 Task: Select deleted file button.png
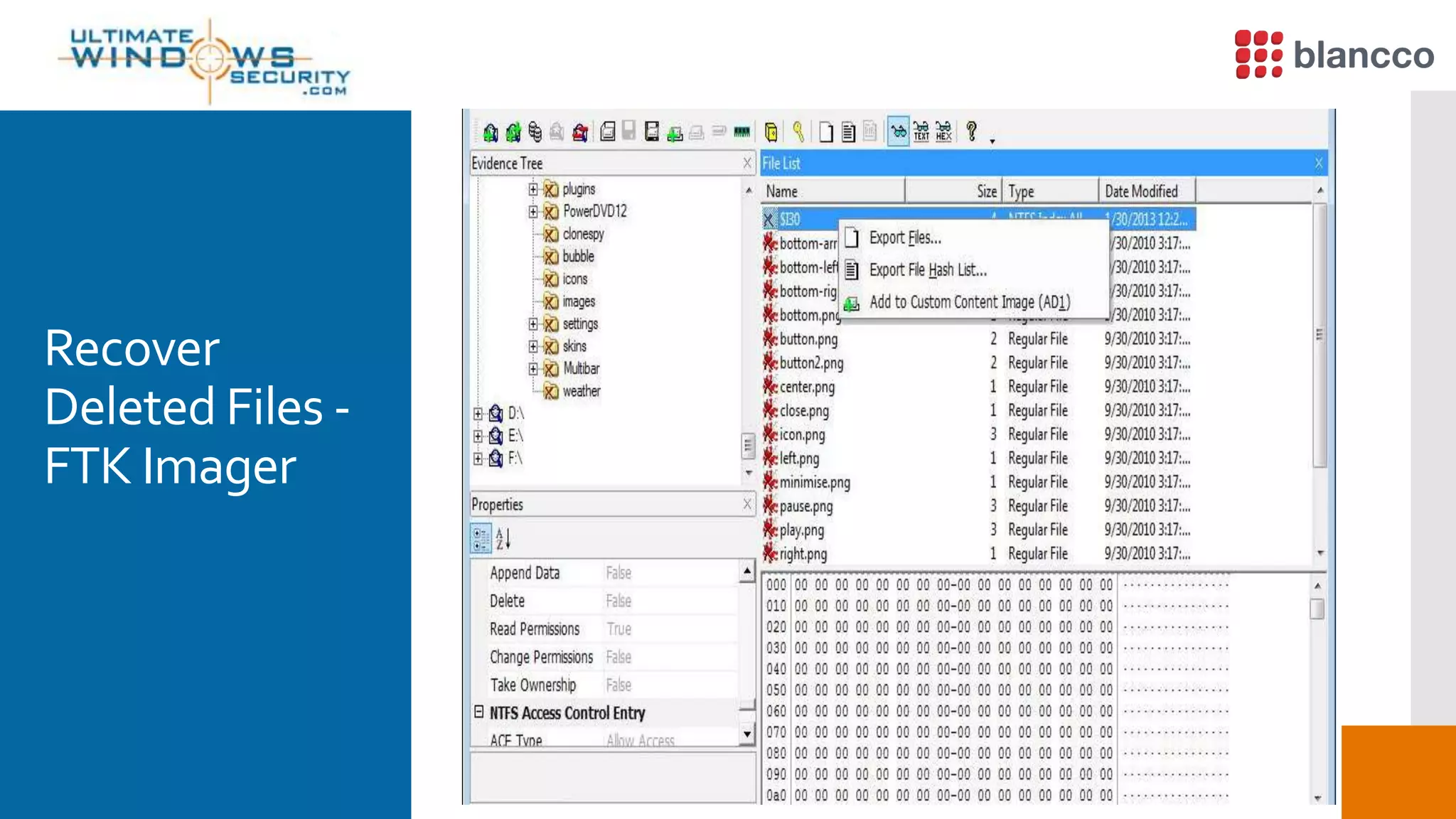[x=808, y=339]
